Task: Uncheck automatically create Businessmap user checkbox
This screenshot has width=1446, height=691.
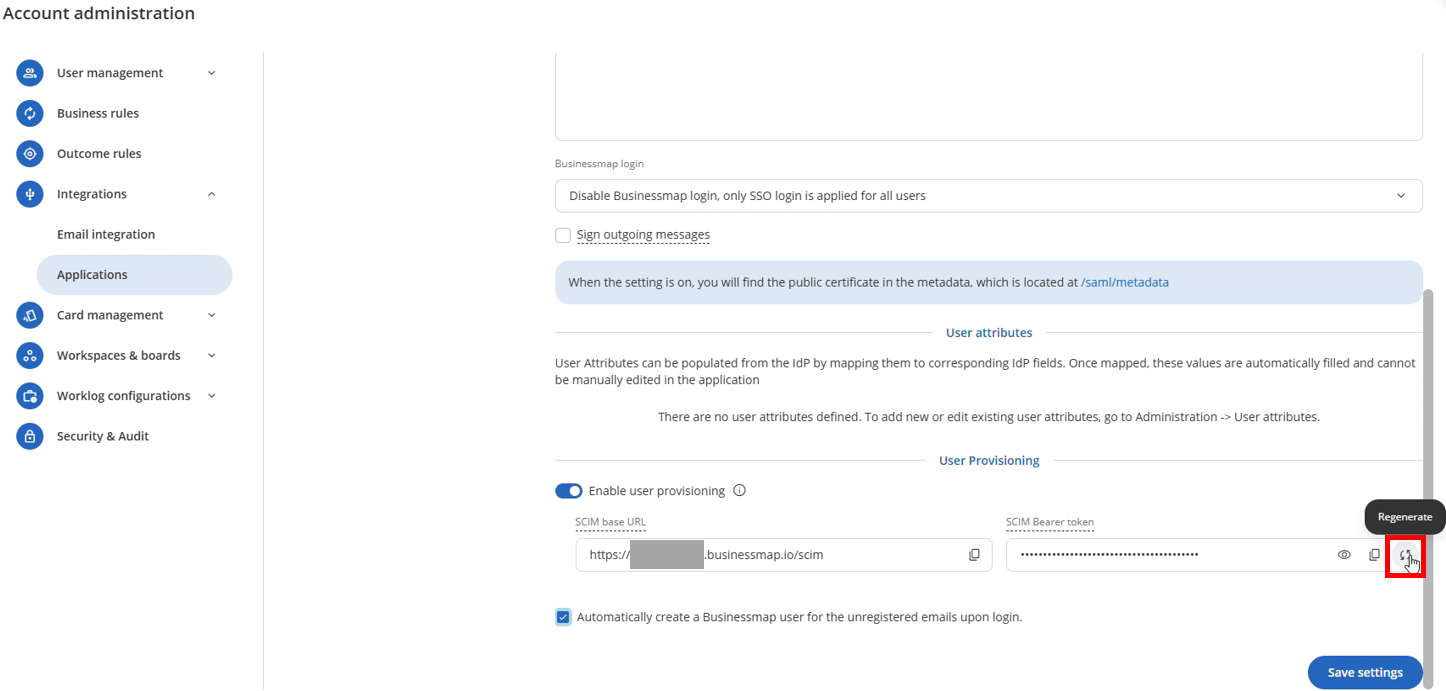Action: pos(563,617)
